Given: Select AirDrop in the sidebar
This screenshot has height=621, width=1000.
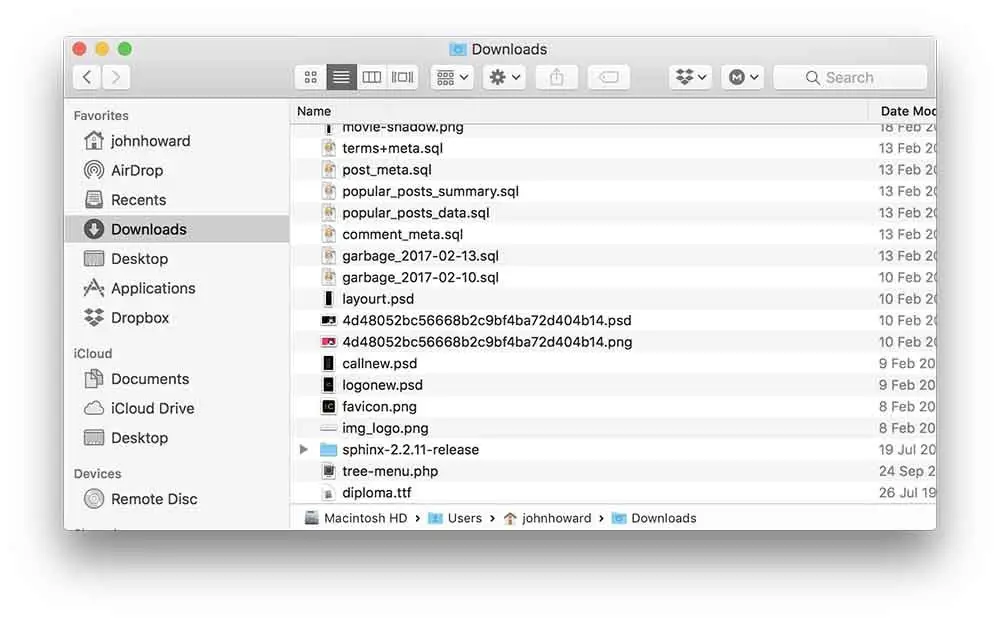Looking at the screenshot, I should 177,170.
